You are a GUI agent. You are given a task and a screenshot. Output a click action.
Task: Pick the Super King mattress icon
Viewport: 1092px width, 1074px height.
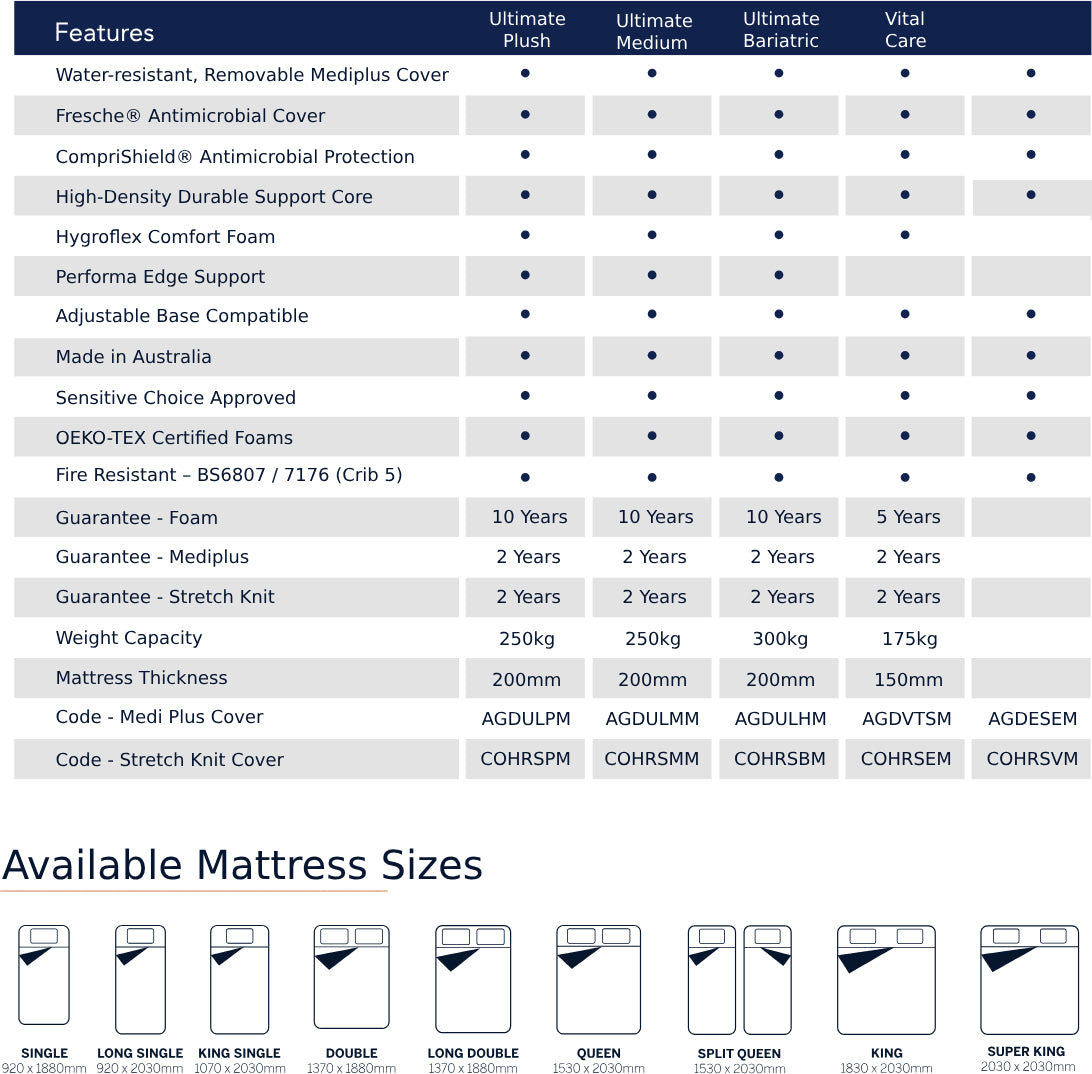point(1029,979)
